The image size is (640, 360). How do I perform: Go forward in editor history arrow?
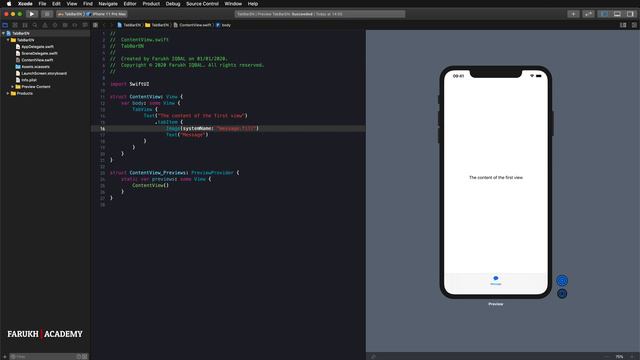point(111,25)
